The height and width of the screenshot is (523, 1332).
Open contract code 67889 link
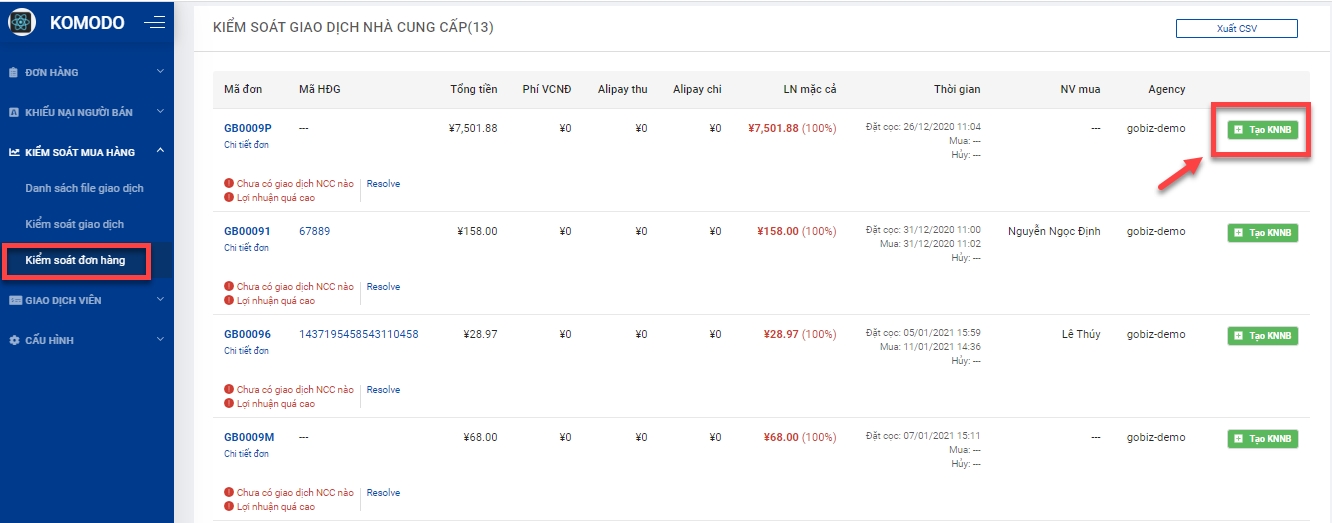click(x=314, y=231)
